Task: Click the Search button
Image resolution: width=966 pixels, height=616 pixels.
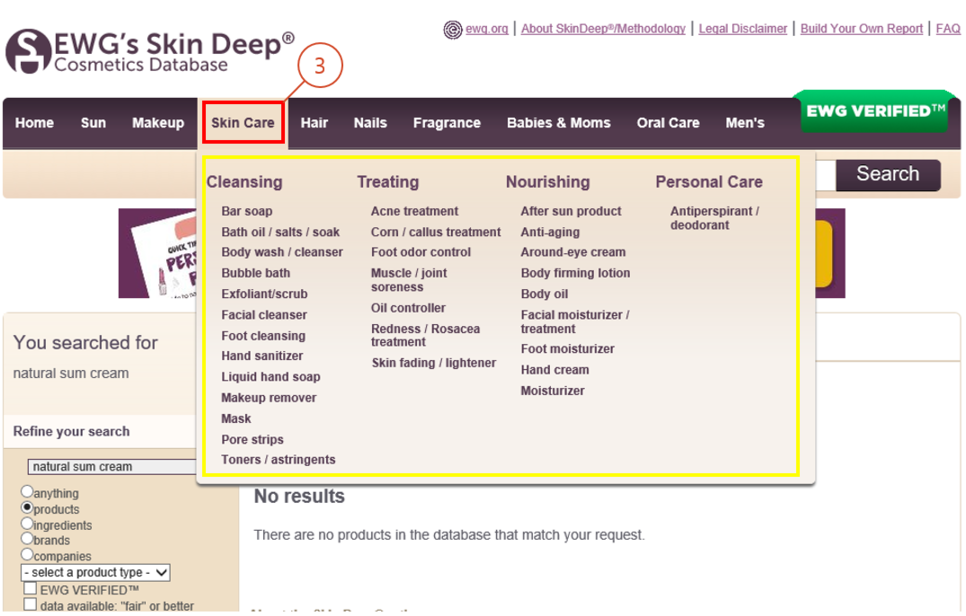Action: tap(888, 174)
